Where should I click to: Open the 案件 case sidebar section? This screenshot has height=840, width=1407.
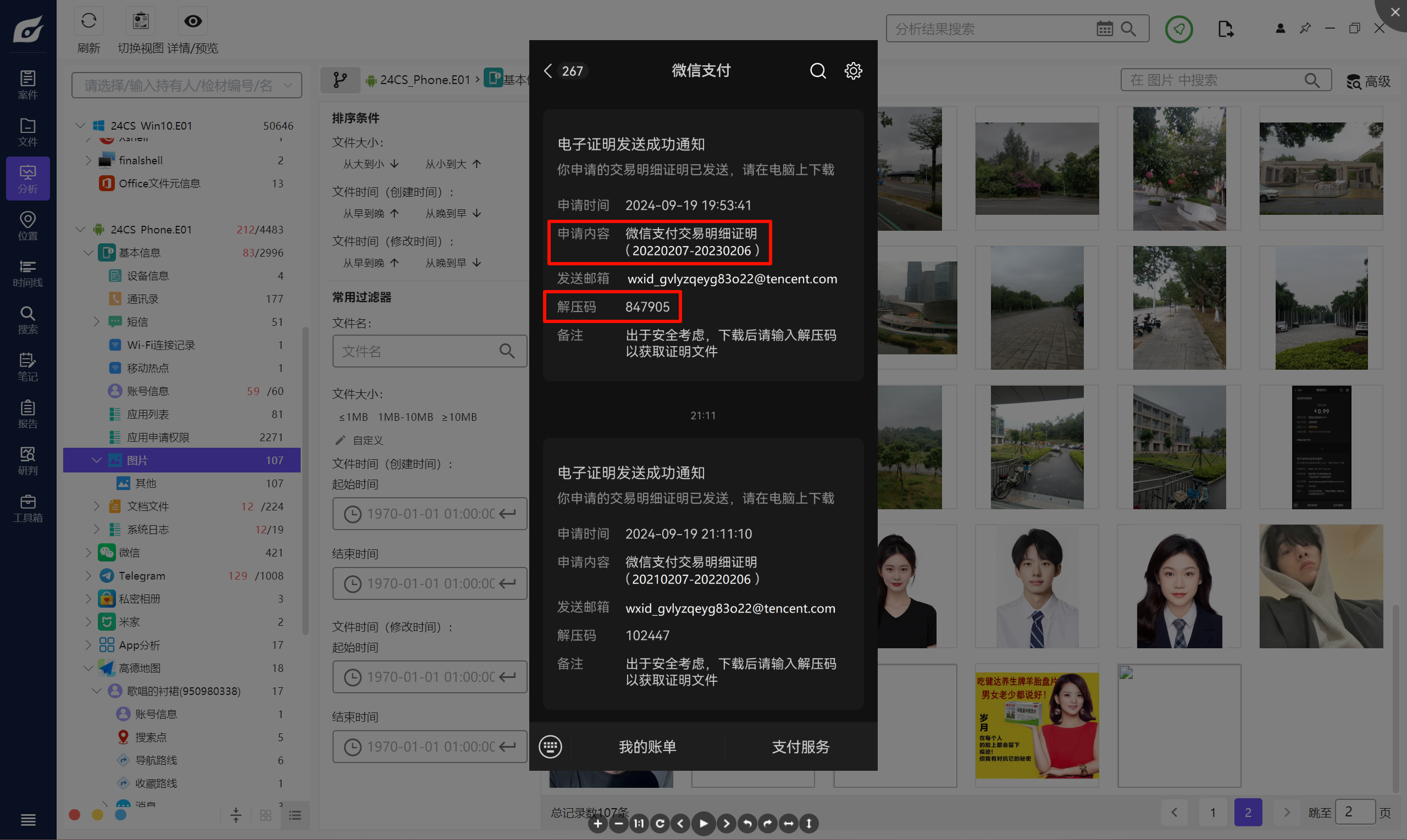coord(27,85)
